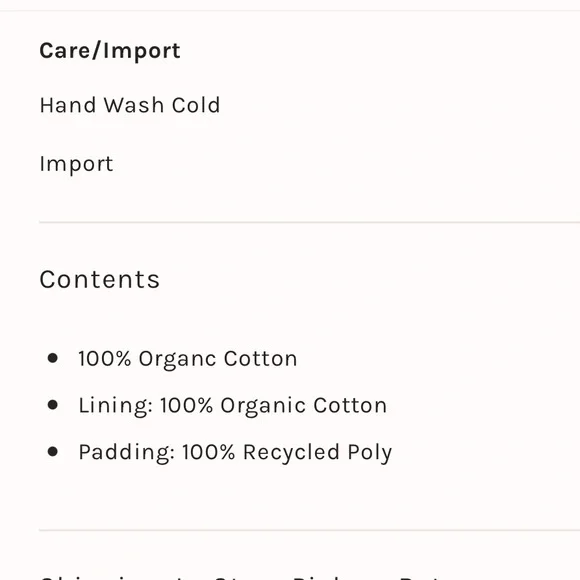The height and width of the screenshot is (580, 580).
Task: Click the word Recycled in the Padding line
Action: click(x=291, y=452)
